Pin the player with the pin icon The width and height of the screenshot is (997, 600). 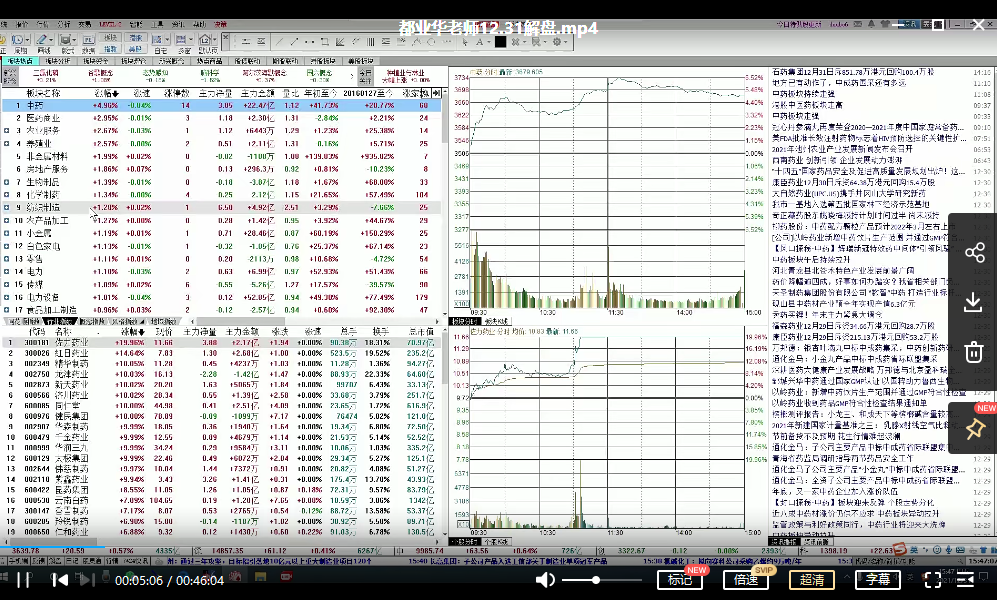(x=974, y=428)
